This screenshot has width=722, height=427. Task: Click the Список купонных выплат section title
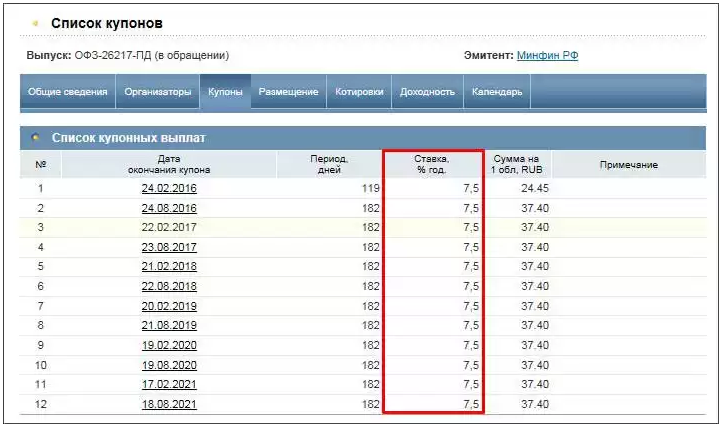[x=128, y=138]
